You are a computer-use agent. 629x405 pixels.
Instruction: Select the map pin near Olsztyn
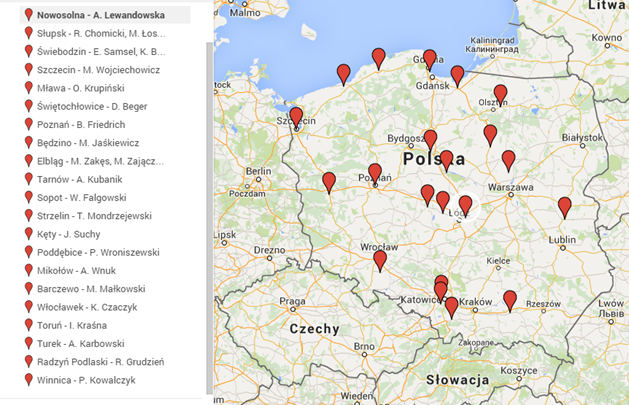point(500,94)
